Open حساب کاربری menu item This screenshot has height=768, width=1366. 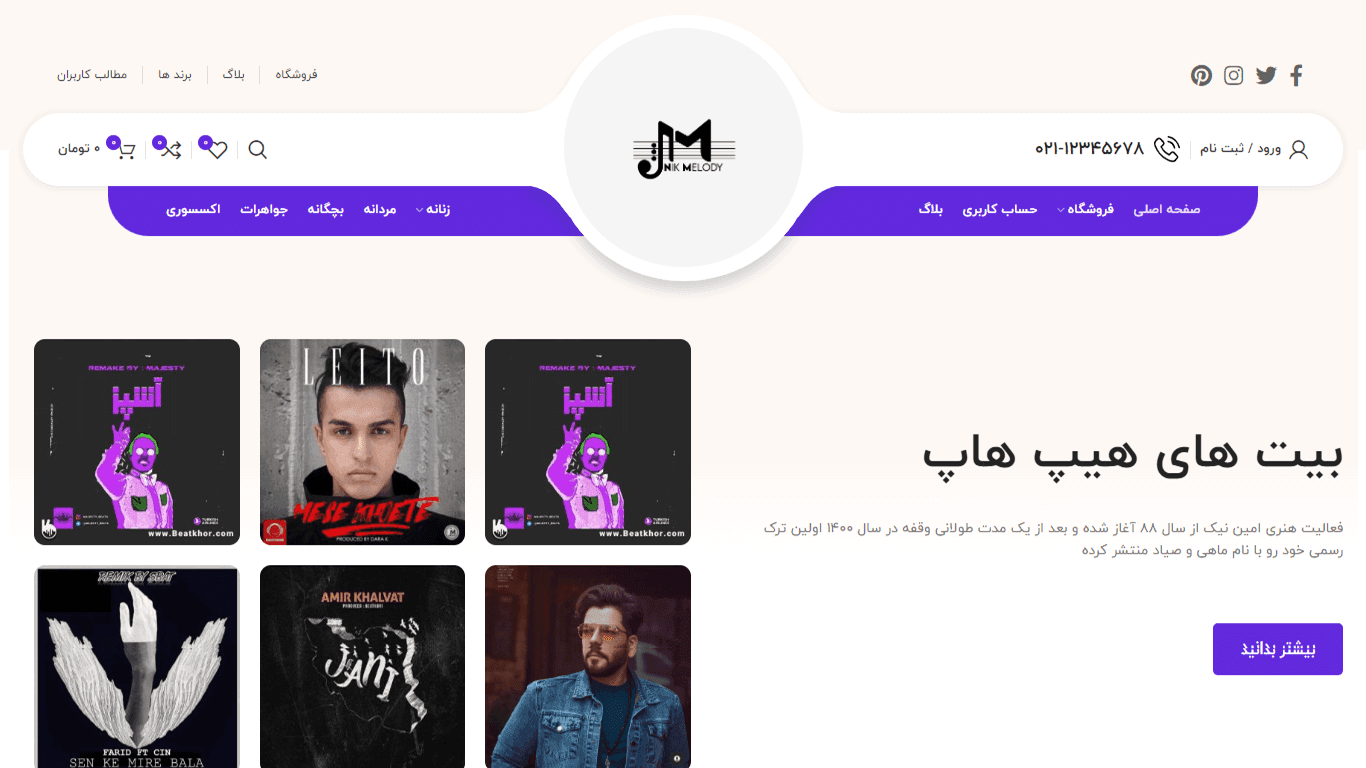coord(1000,210)
